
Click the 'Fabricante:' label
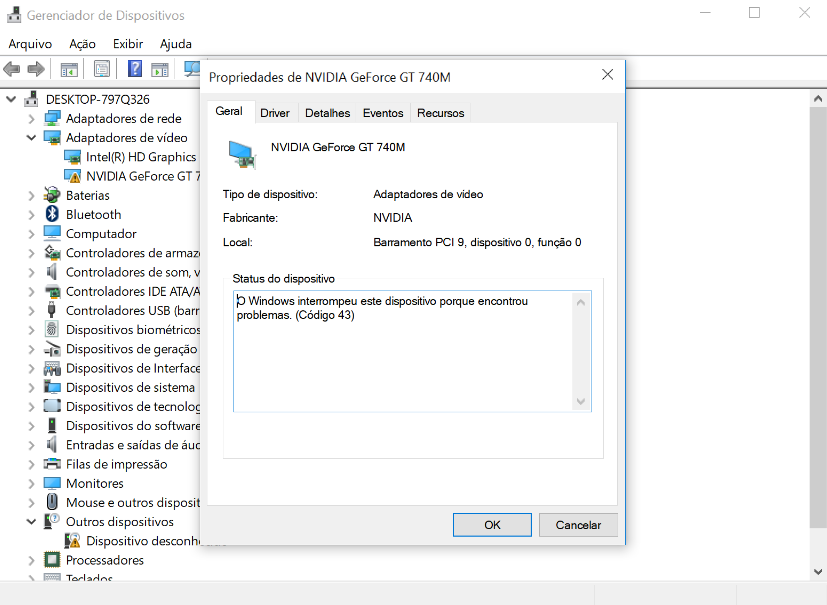[x=250, y=218]
